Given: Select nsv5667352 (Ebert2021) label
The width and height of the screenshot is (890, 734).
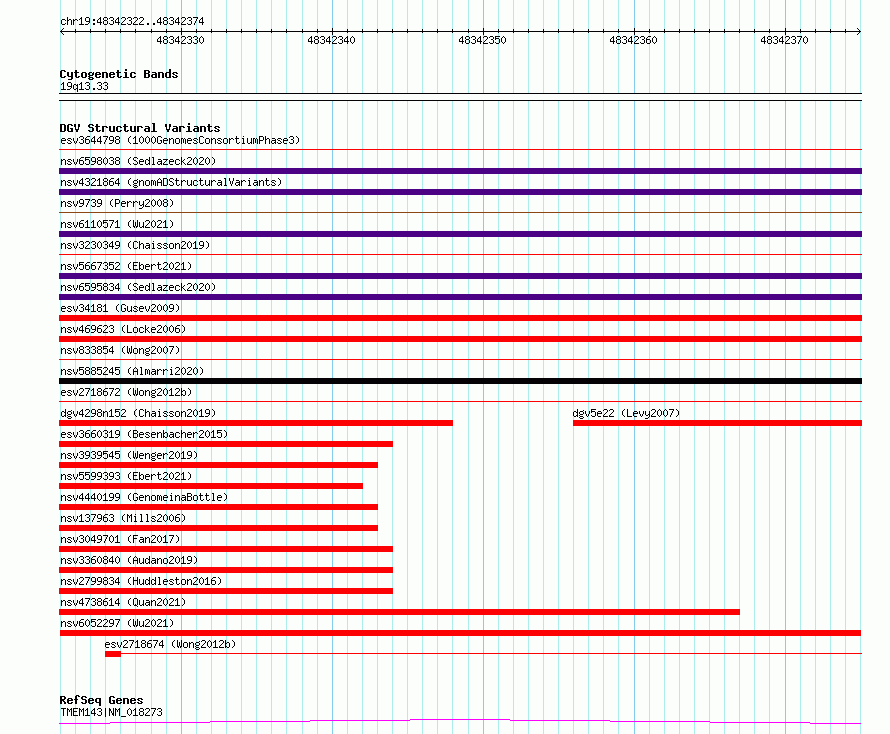Looking at the screenshot, I should 126,266.
